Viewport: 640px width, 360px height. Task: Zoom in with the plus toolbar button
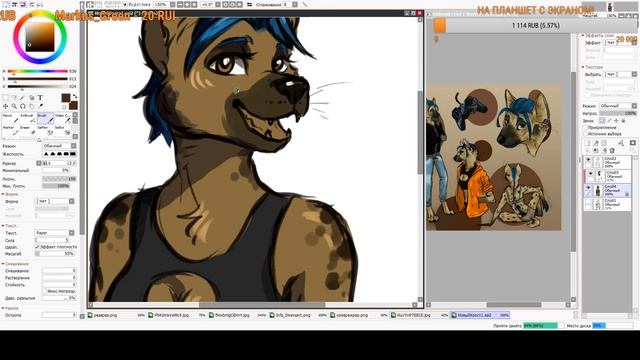click(187, 4)
